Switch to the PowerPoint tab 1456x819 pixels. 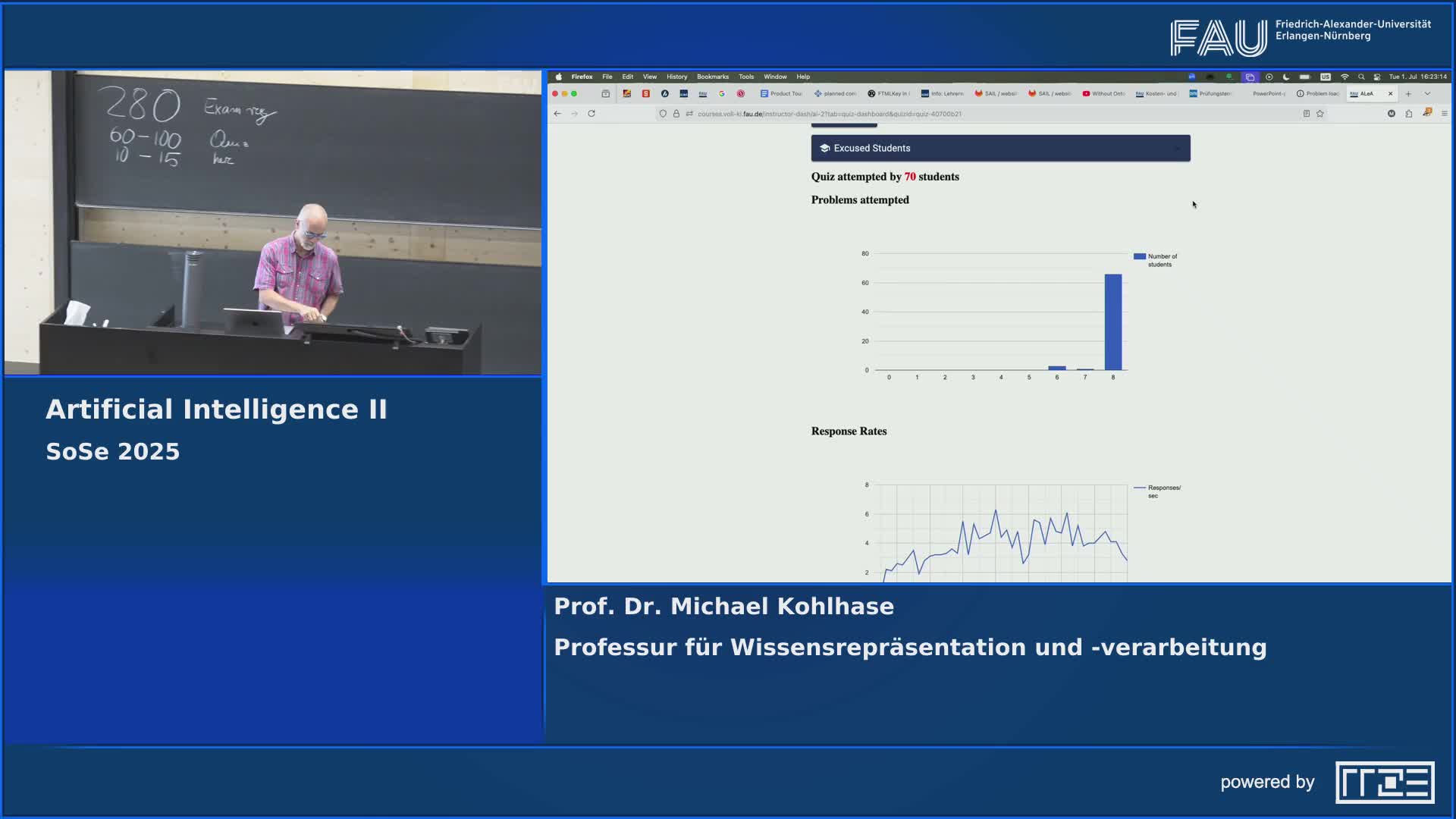pyautogui.click(x=1265, y=94)
